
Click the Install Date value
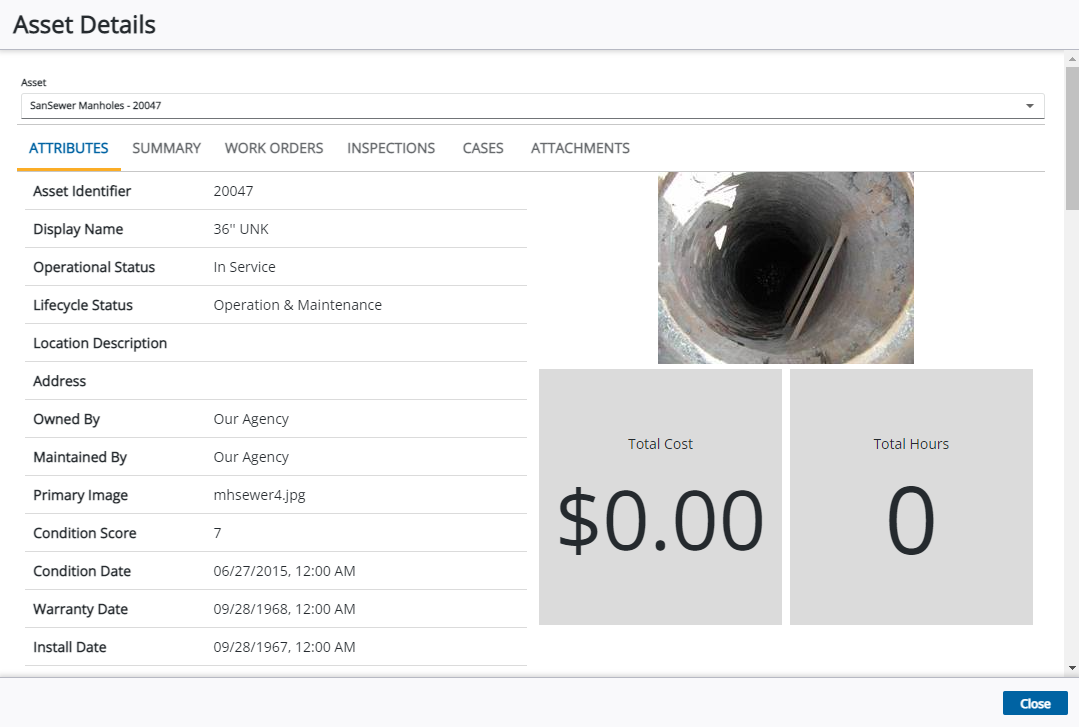click(x=284, y=647)
